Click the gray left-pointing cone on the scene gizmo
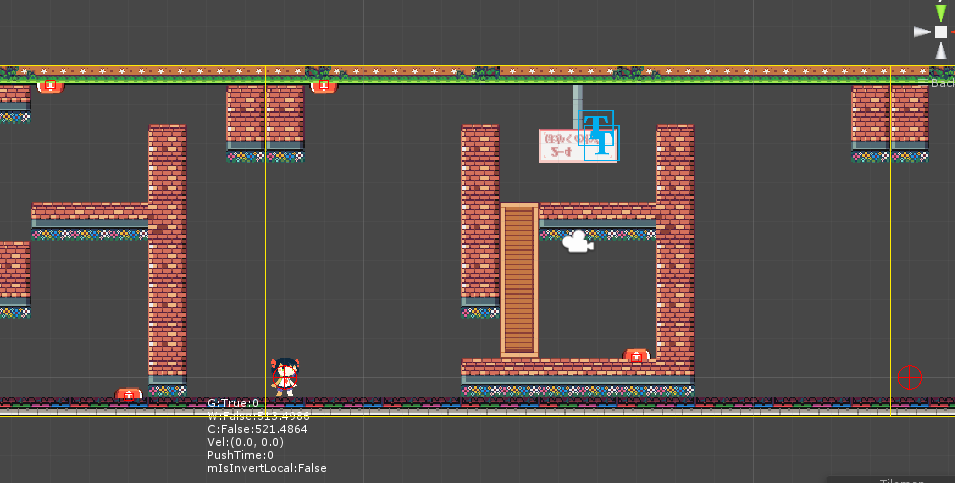Screen dimensions: 955x483 tap(922, 32)
